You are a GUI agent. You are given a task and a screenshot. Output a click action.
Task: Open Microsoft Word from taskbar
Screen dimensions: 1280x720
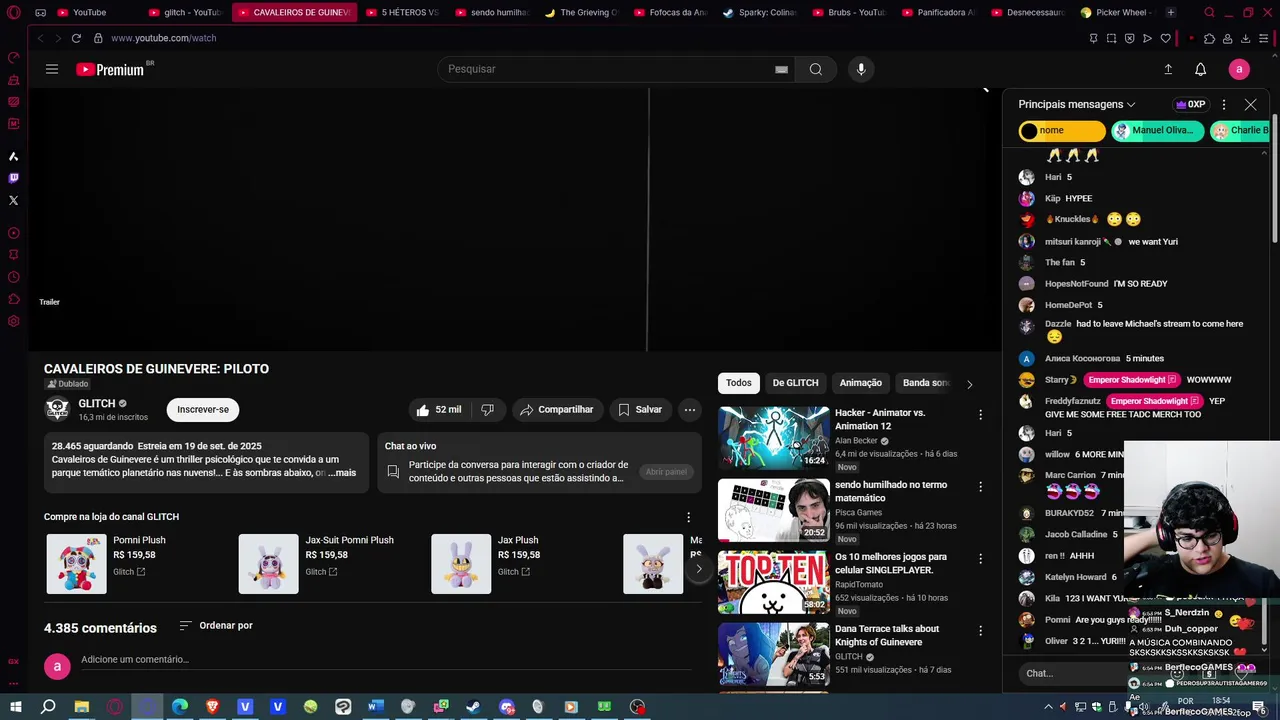[x=375, y=707]
